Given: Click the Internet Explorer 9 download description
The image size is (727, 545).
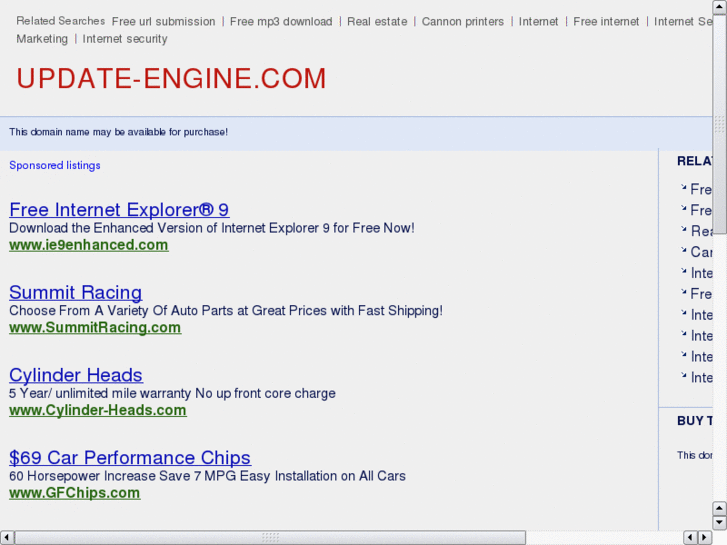Looking at the screenshot, I should pos(212,228).
